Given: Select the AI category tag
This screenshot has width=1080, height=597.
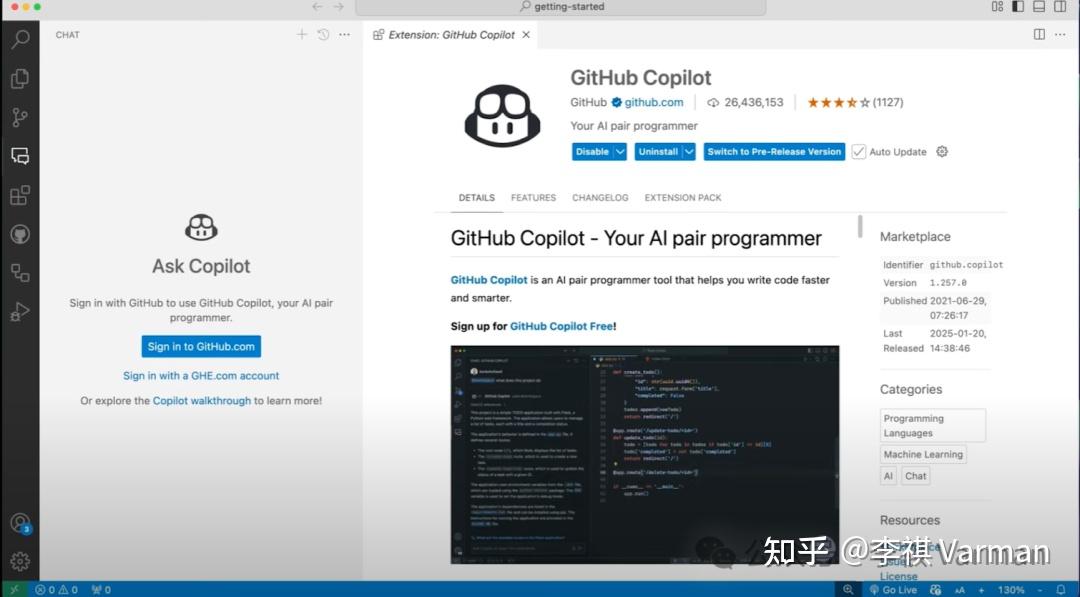Looking at the screenshot, I should coord(889,476).
